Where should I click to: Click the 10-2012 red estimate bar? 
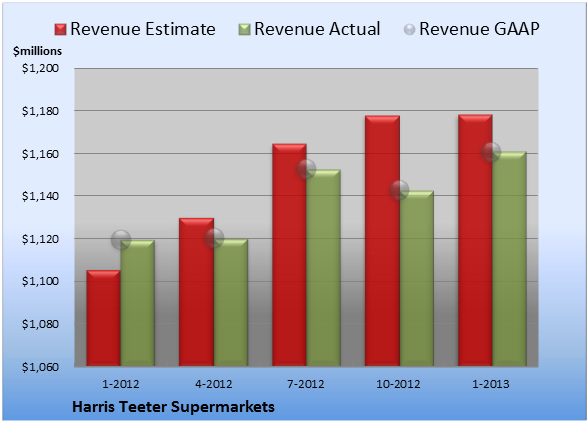pos(382,241)
